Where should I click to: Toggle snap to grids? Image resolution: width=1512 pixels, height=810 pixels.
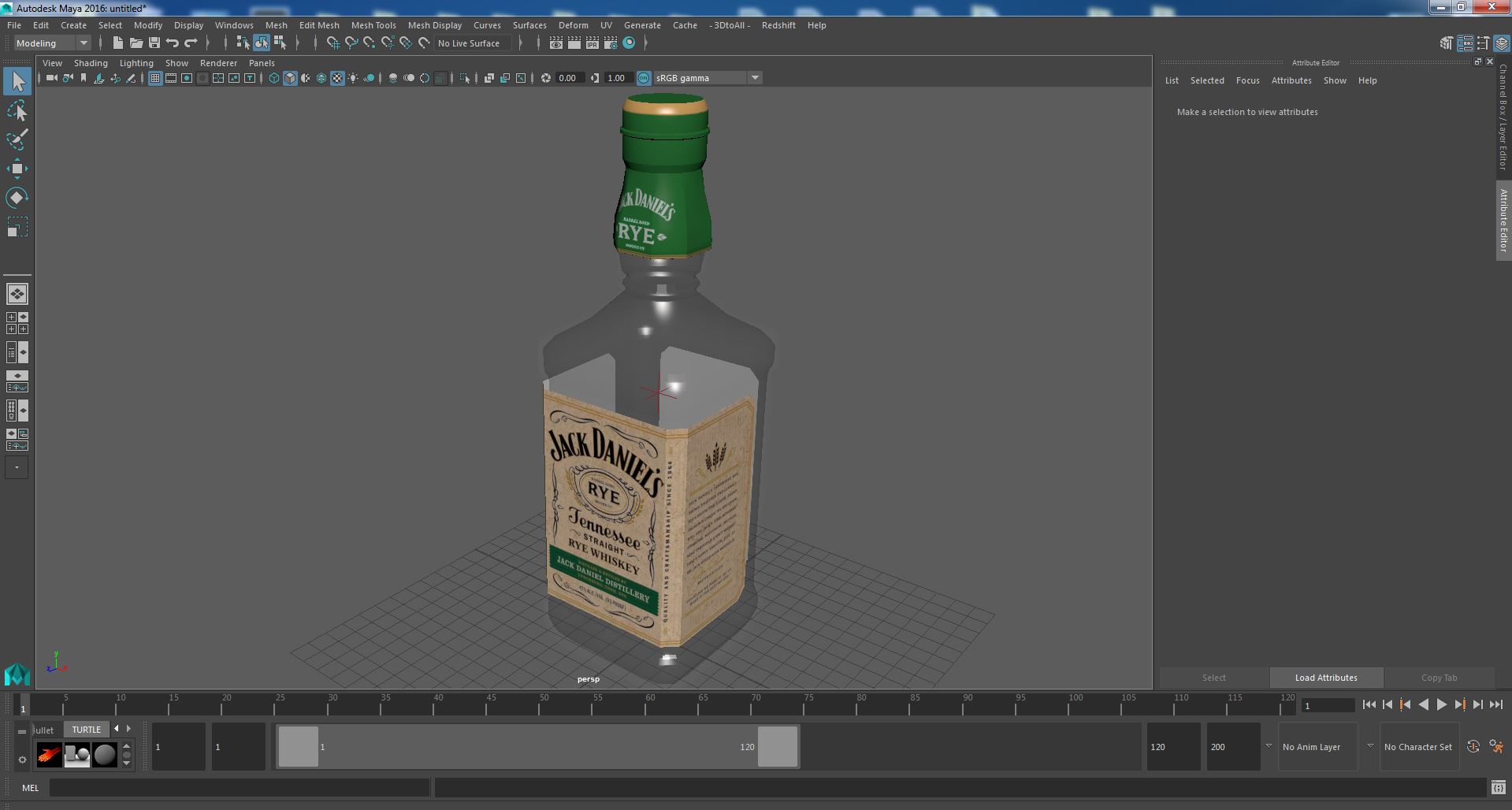[332, 43]
